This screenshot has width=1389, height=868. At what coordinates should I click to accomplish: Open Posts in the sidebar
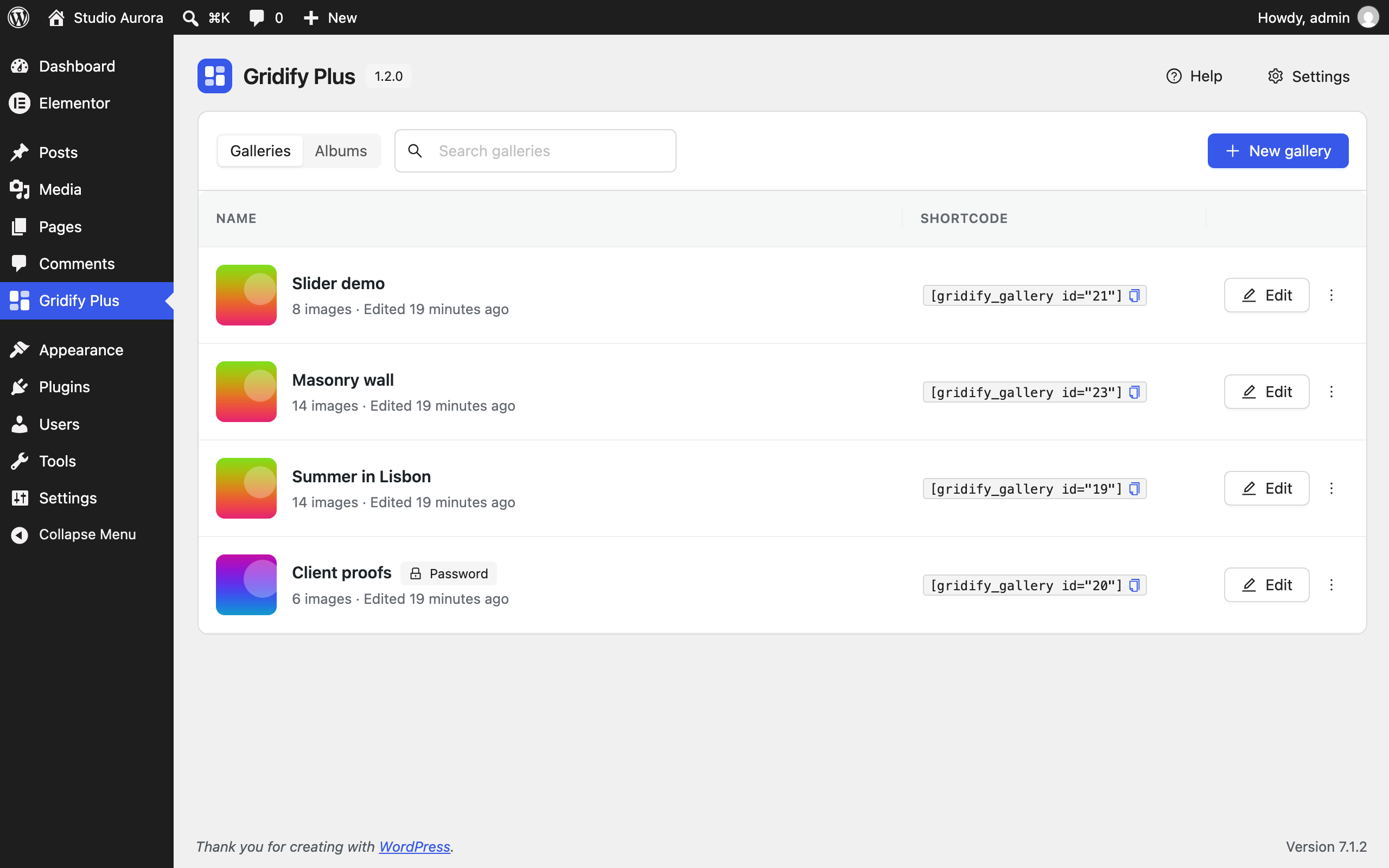87,152
